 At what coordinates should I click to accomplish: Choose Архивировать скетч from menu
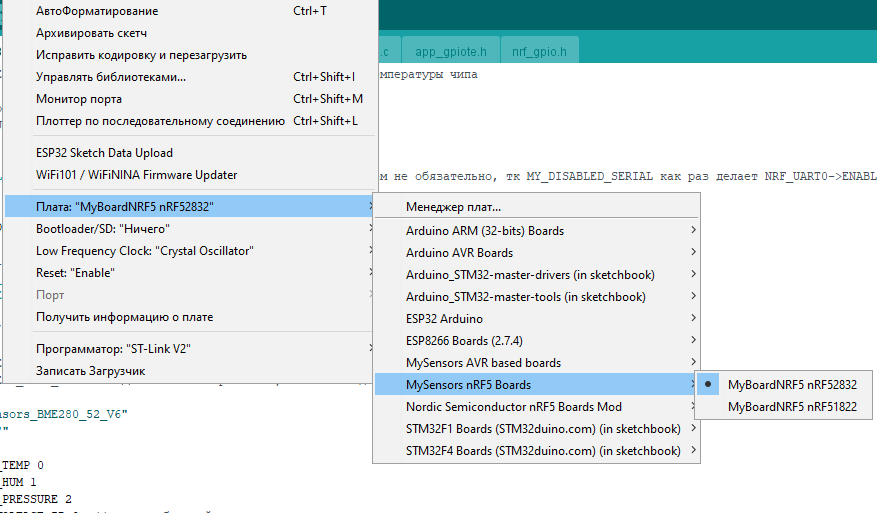[91, 33]
